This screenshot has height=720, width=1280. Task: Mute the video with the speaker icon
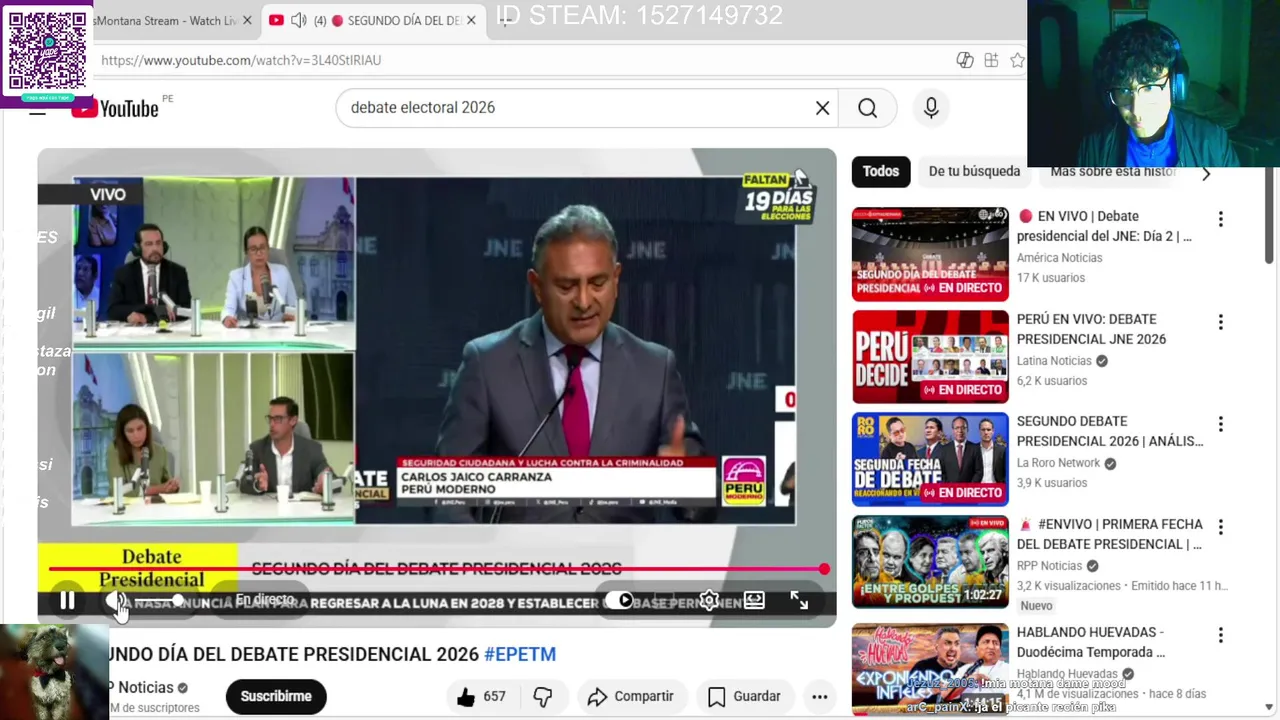point(115,601)
